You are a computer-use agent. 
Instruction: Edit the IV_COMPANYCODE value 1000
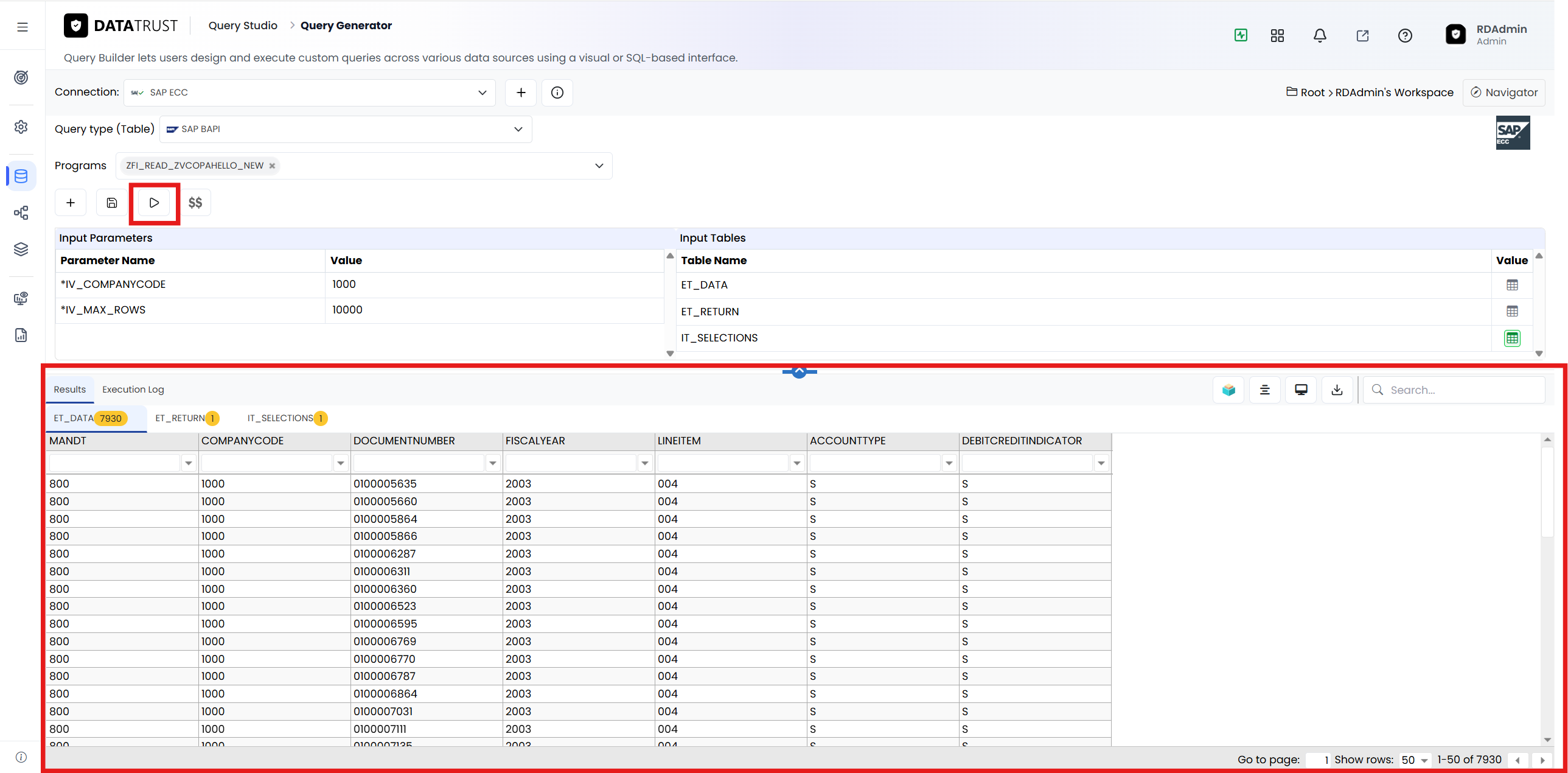pyautogui.click(x=494, y=285)
